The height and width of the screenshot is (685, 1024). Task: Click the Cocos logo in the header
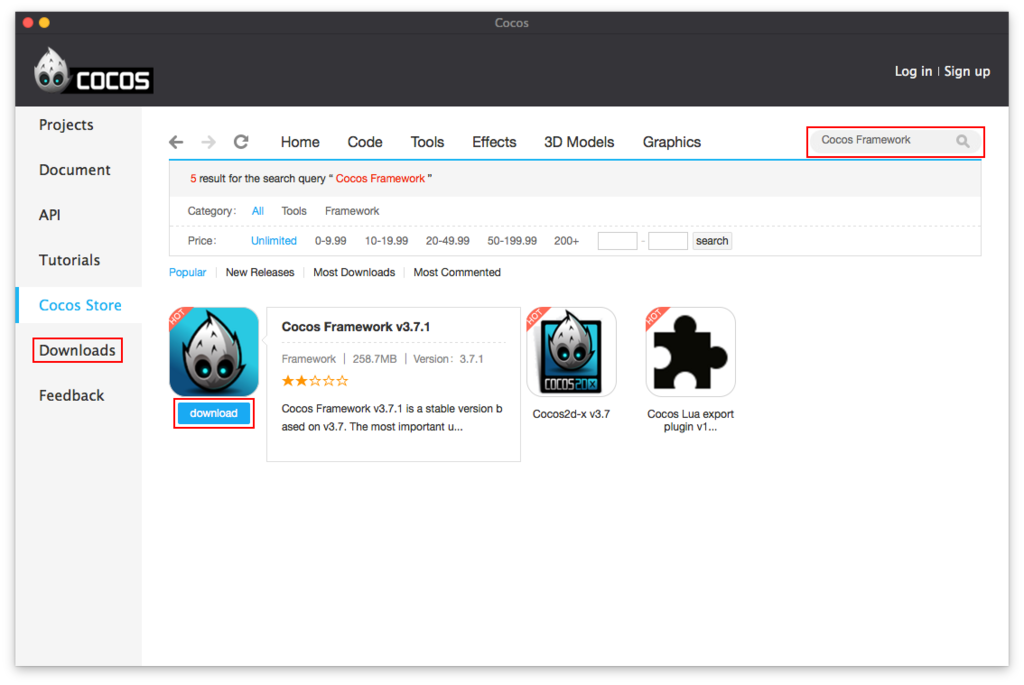[x=93, y=71]
